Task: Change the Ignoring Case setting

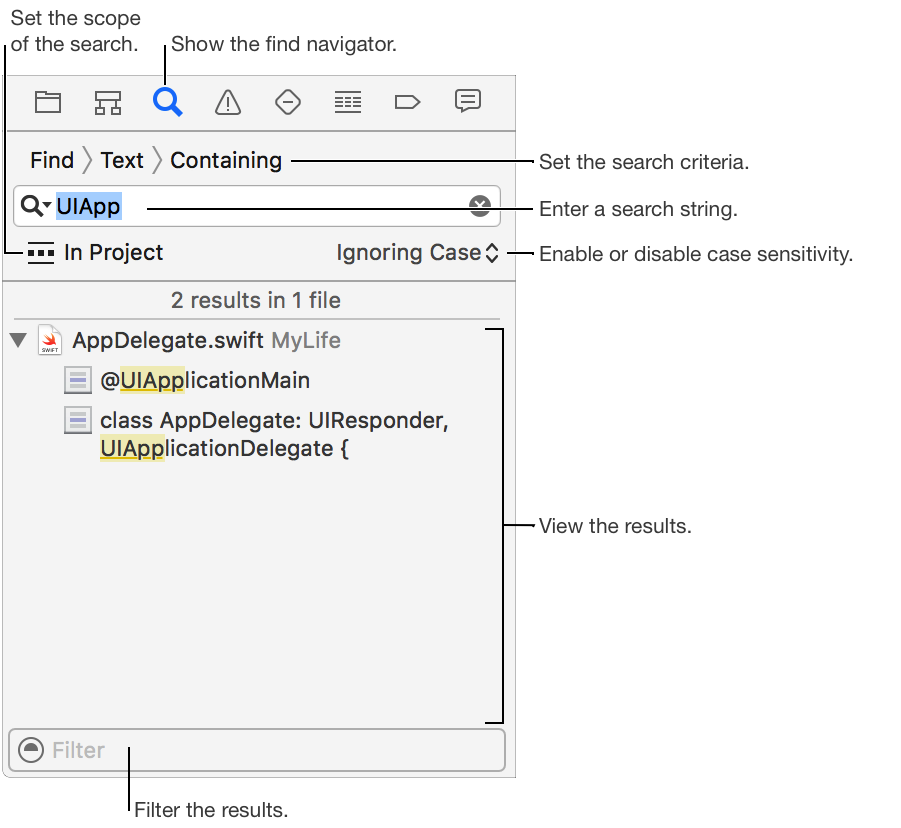Action: click(418, 253)
